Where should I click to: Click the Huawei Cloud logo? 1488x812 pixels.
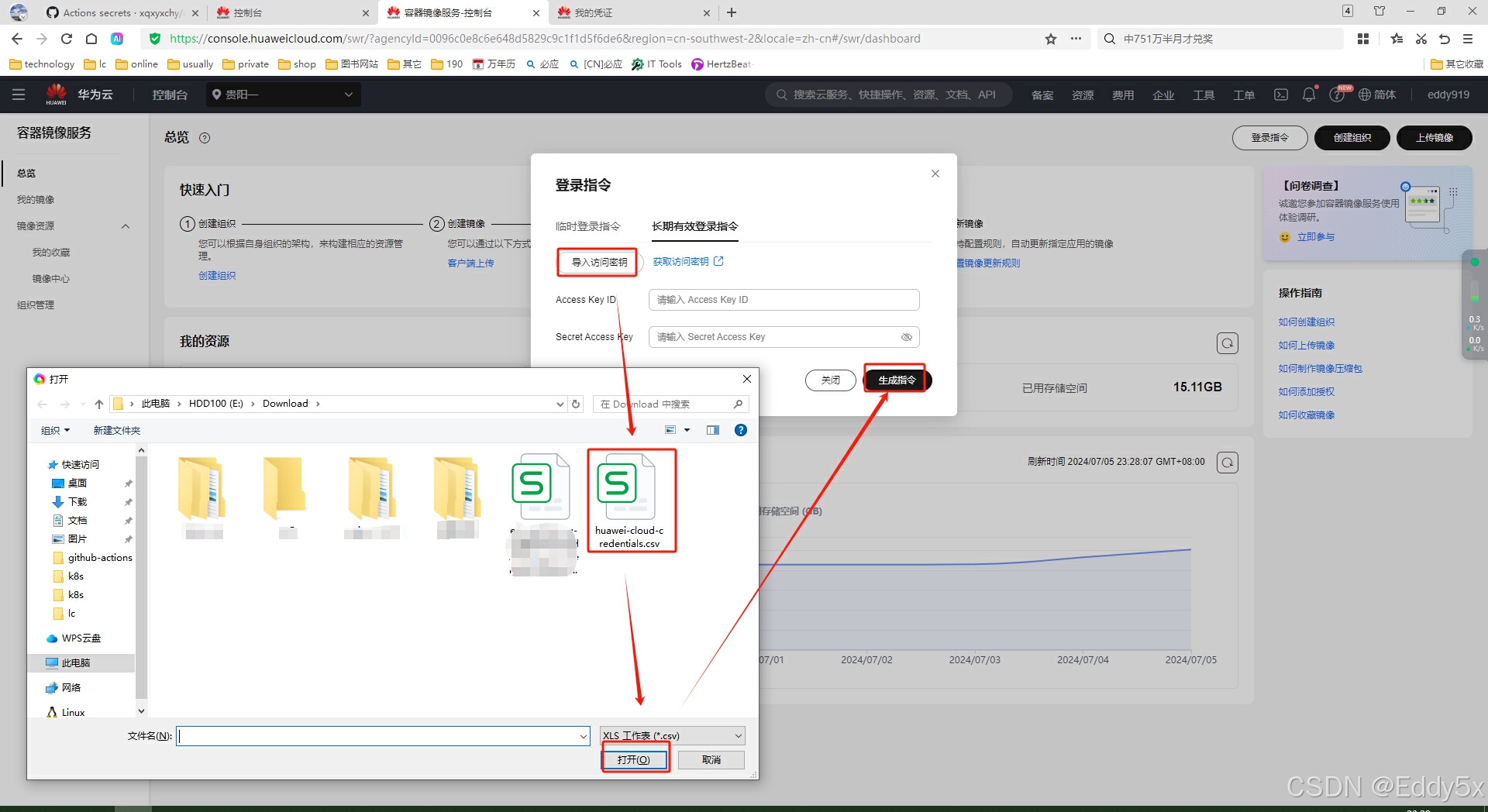[x=57, y=95]
